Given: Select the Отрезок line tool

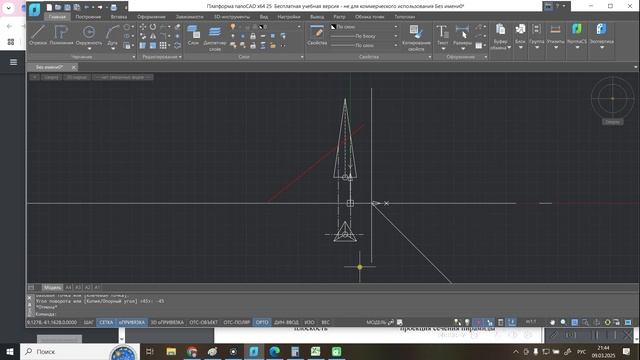Looking at the screenshot, I should (38, 35).
